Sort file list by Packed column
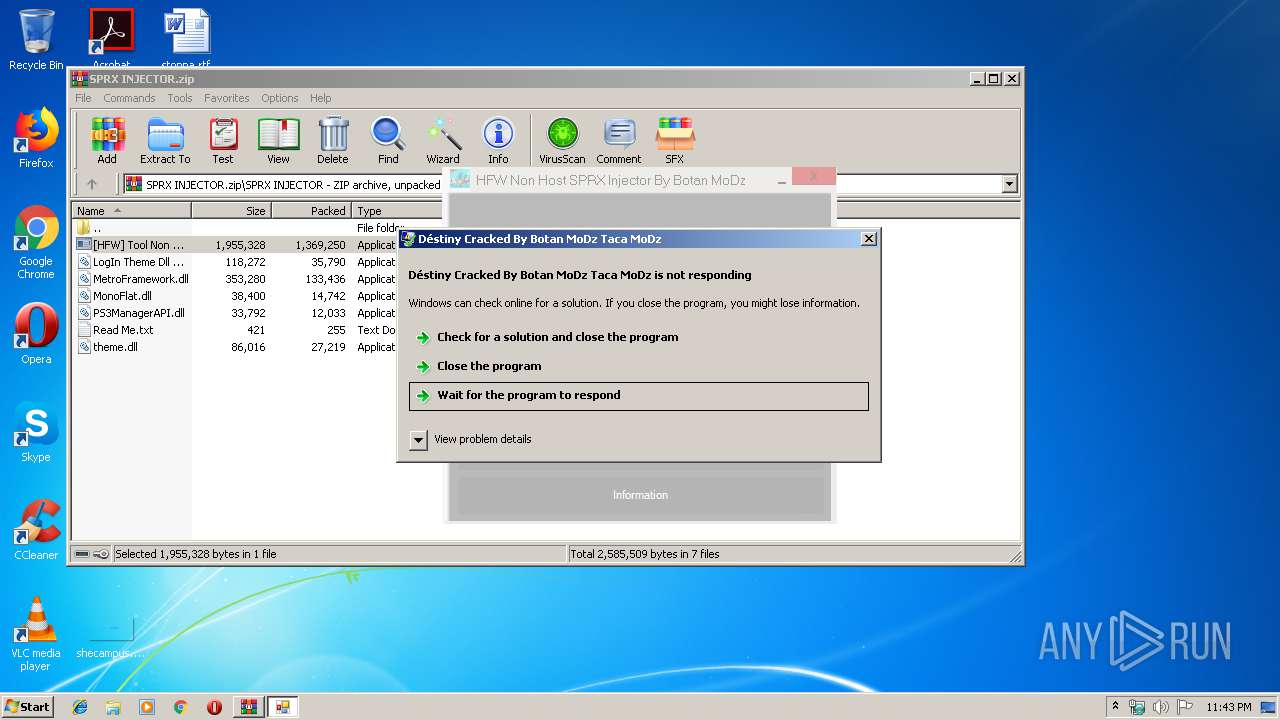The height and width of the screenshot is (720, 1280). (312, 211)
